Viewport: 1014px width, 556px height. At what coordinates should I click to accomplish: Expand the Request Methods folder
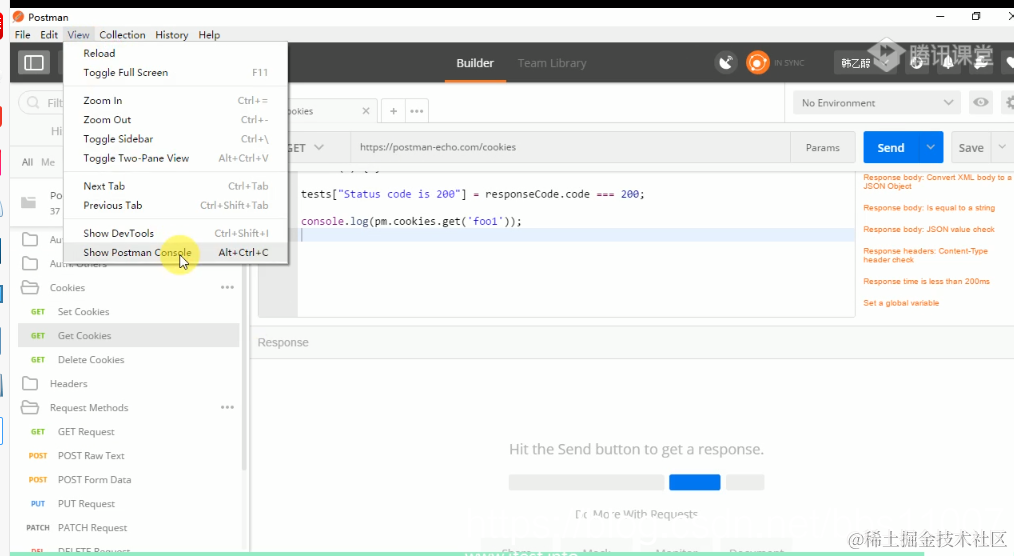(x=30, y=407)
